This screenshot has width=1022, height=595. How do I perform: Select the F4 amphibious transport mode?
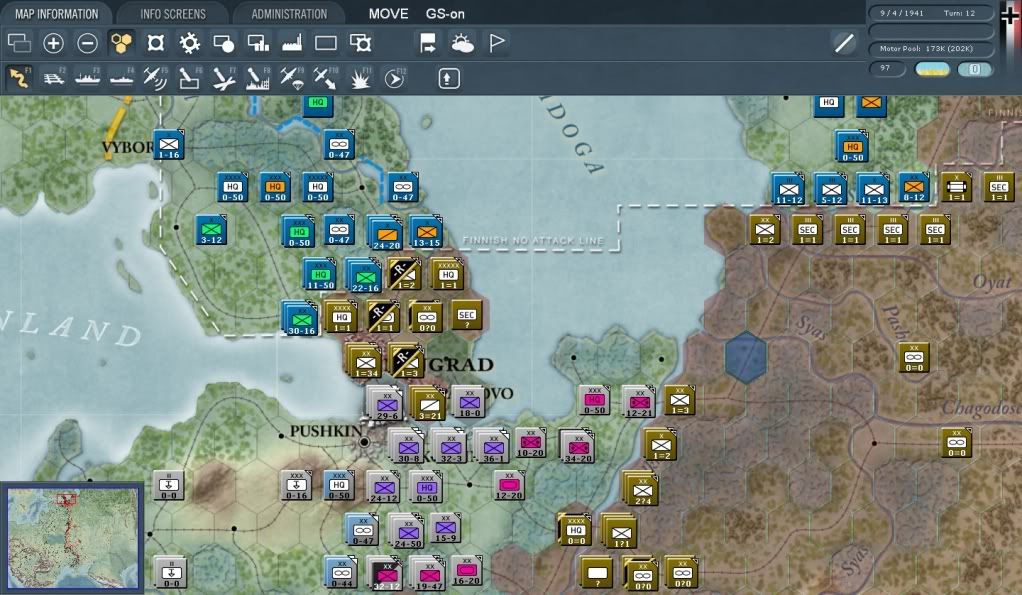coord(121,78)
